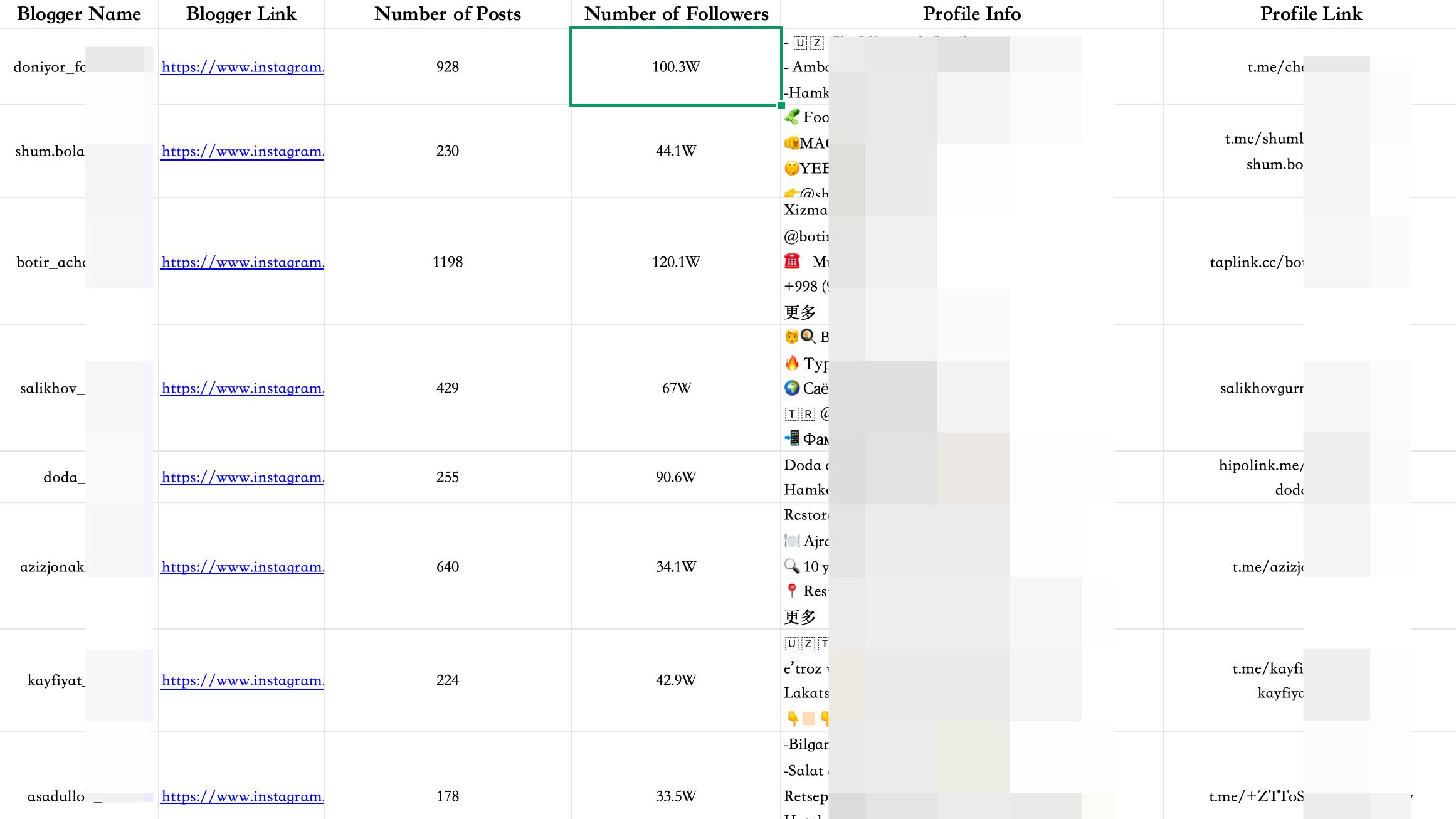Viewport: 1456px width, 819px height.
Task: Select the taplink.cc profile link cell
Action: [1310, 262]
